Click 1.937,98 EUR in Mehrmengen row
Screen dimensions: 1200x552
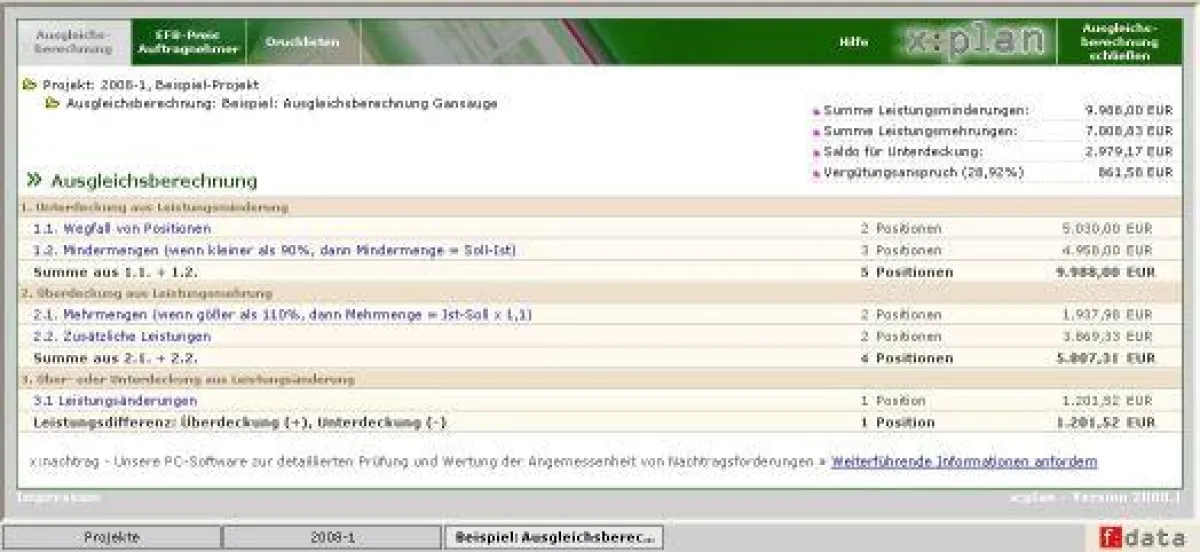click(x=1107, y=315)
